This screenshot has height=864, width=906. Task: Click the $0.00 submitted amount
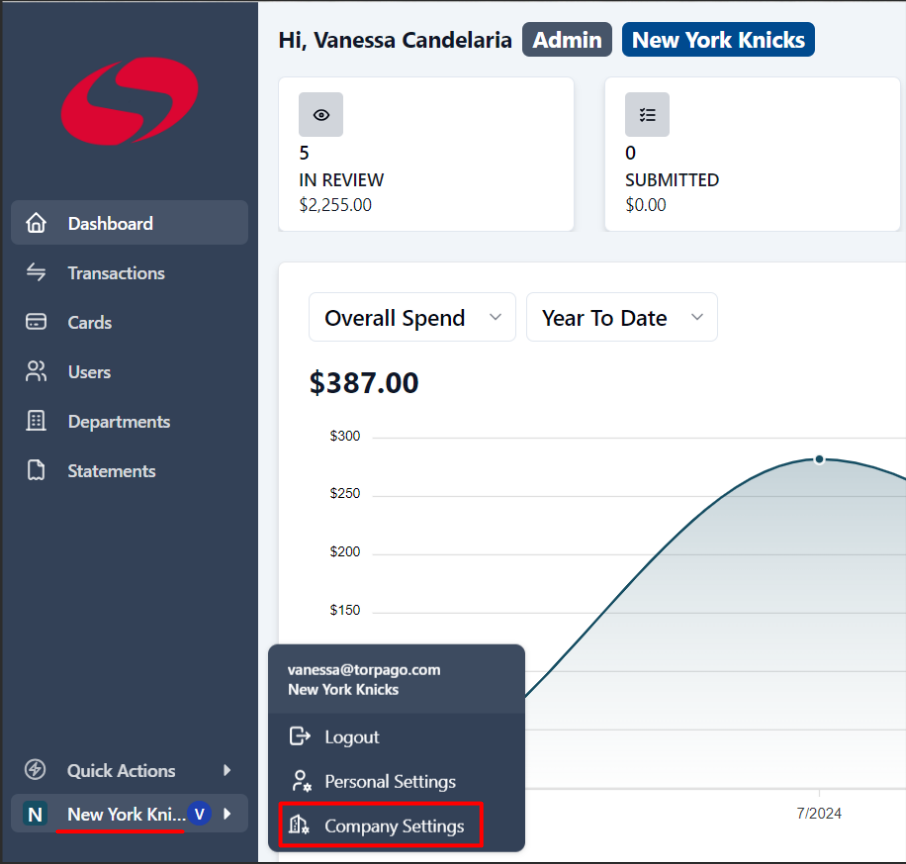pos(645,205)
